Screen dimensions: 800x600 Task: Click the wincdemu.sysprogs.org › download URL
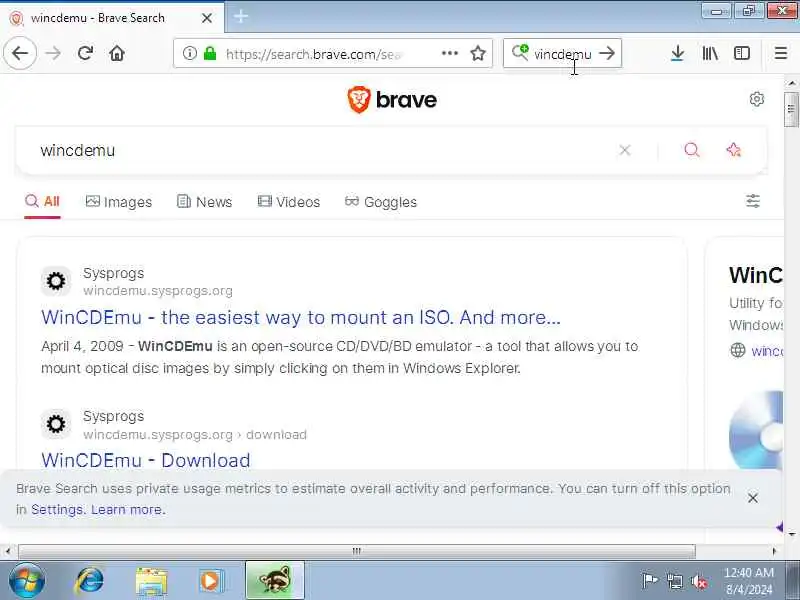pyautogui.click(x=195, y=435)
